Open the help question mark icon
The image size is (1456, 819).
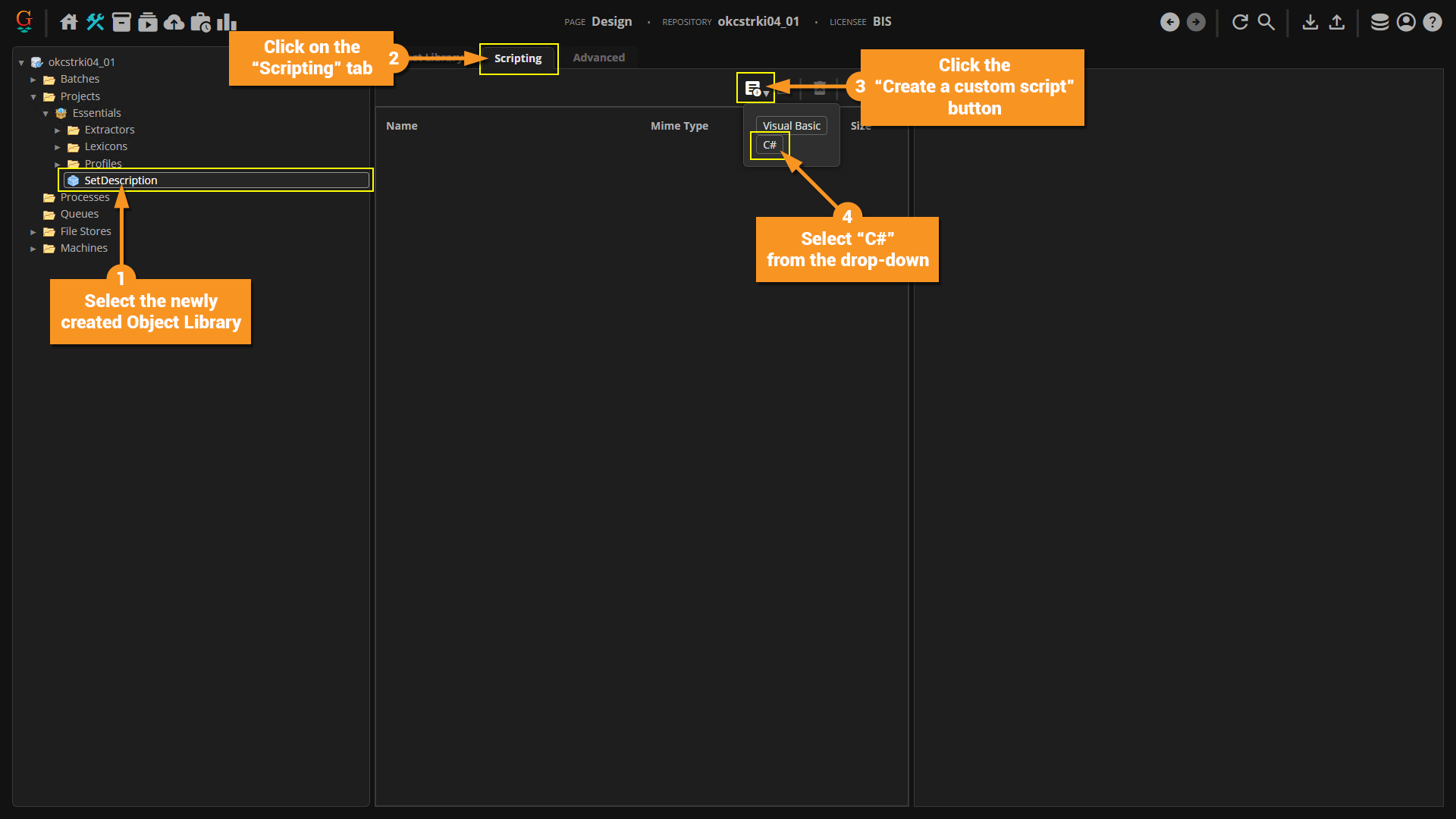coord(1432,22)
